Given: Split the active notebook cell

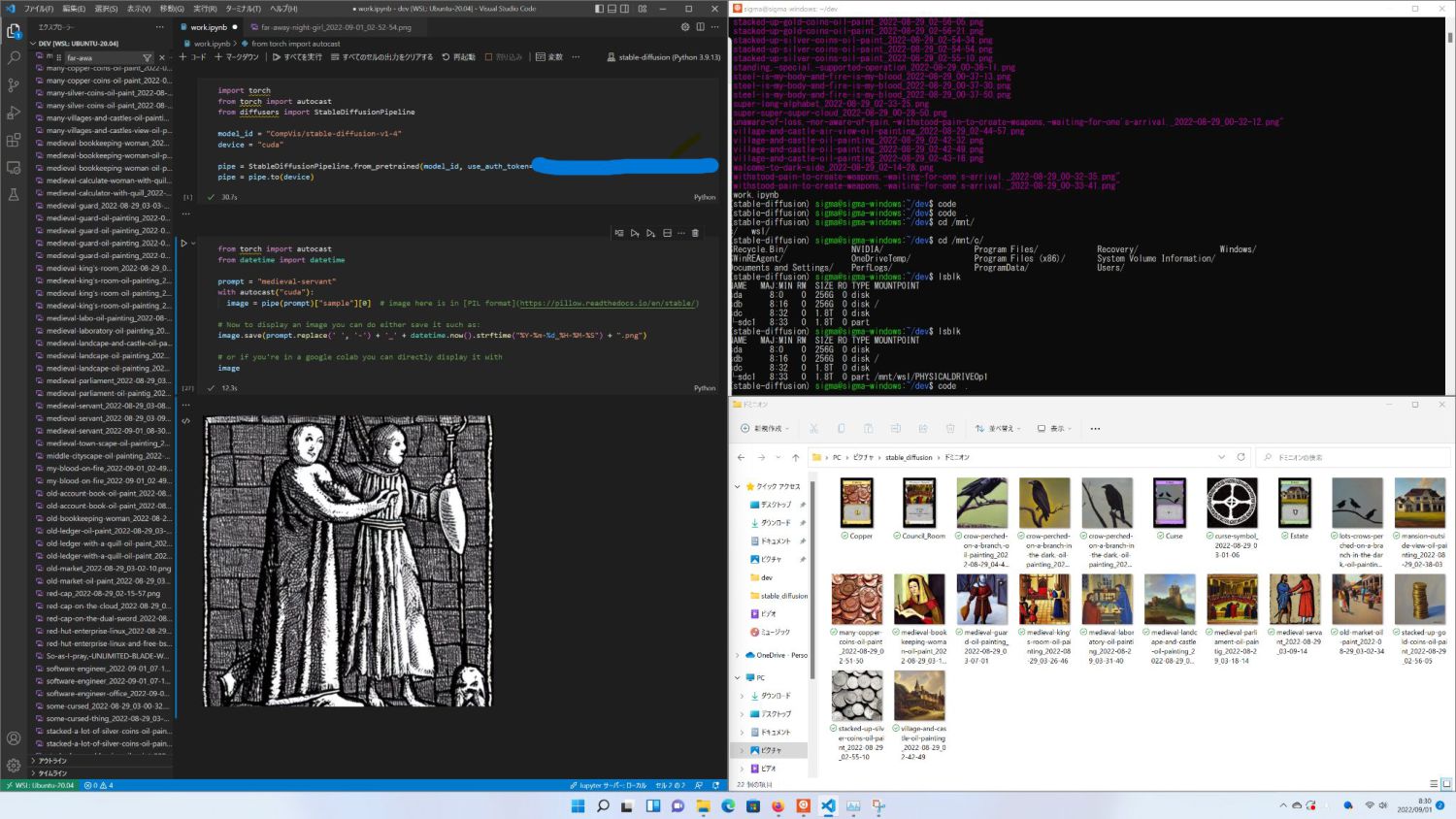Looking at the screenshot, I should tap(667, 233).
